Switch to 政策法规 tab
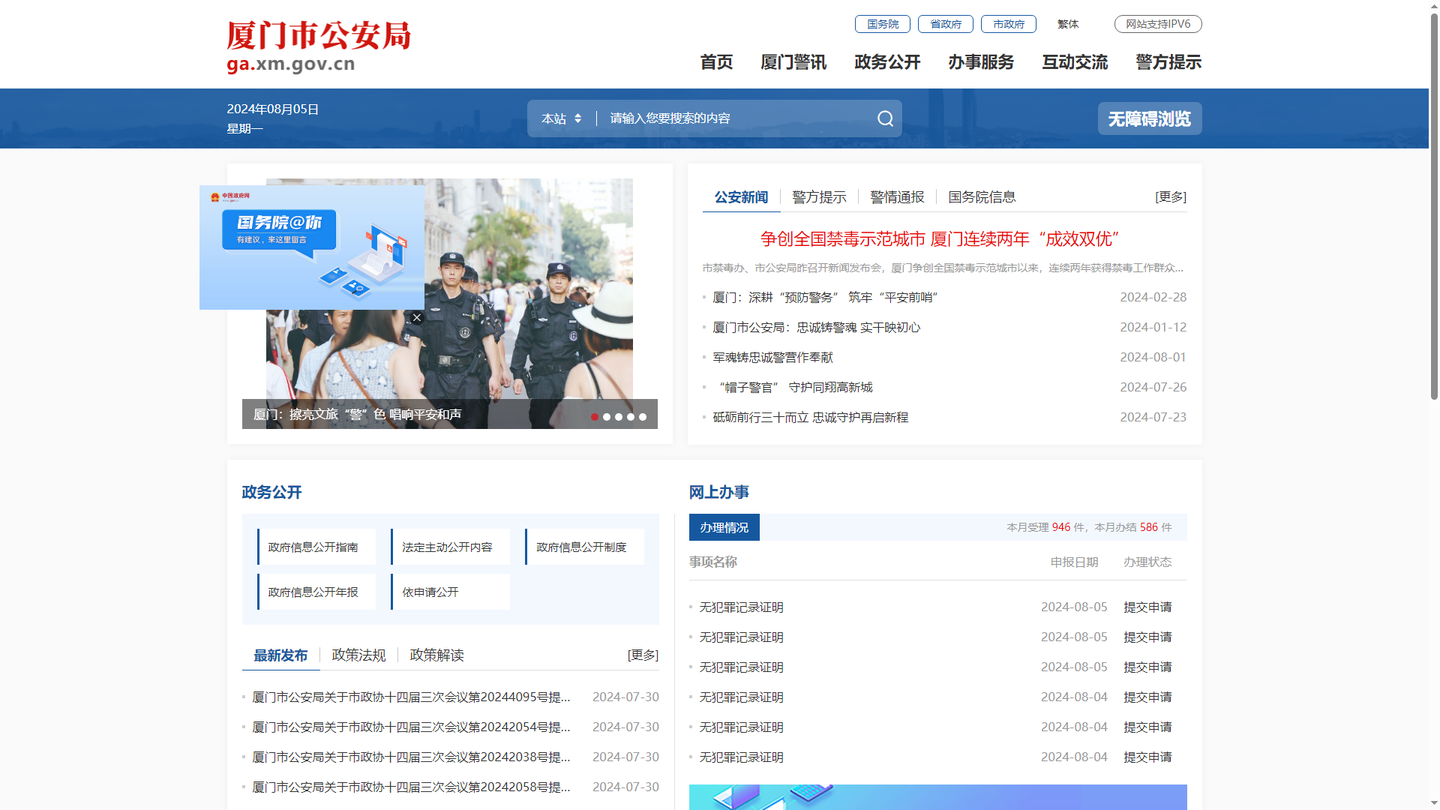This screenshot has height=810, width=1440. pyautogui.click(x=358, y=655)
